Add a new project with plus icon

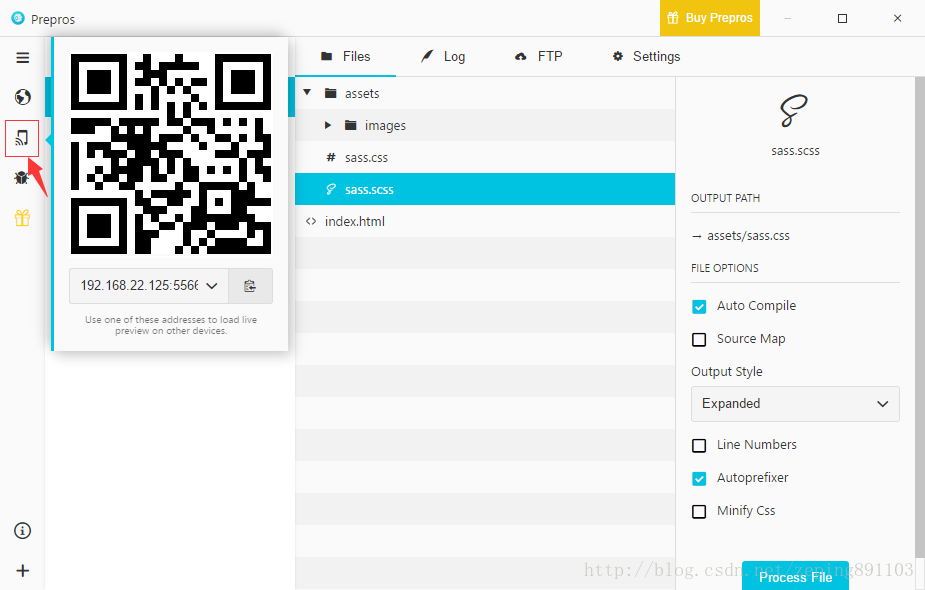[22, 571]
